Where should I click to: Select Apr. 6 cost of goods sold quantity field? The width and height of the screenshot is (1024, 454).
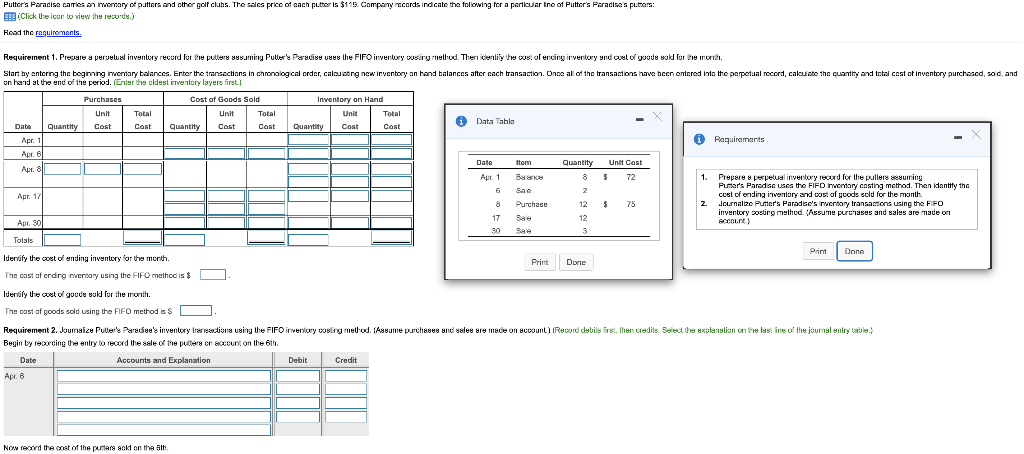[185, 154]
